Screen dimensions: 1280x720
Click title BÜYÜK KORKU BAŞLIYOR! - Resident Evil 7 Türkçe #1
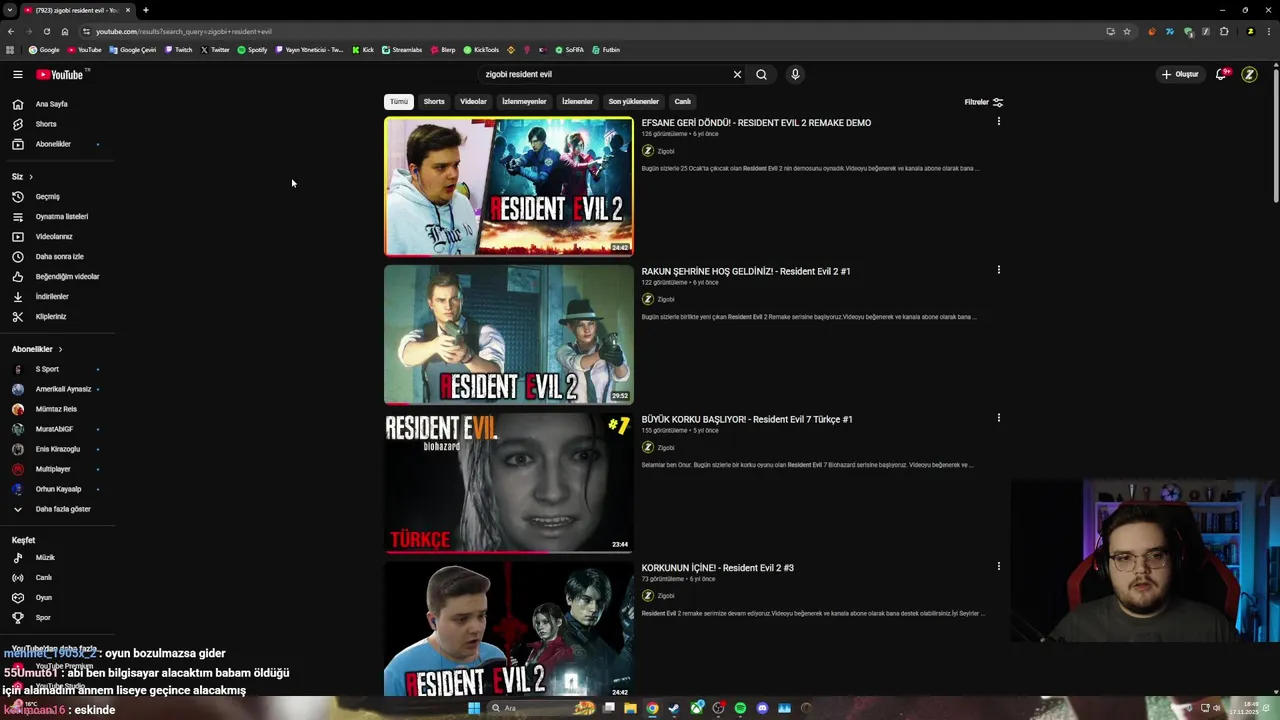point(747,420)
